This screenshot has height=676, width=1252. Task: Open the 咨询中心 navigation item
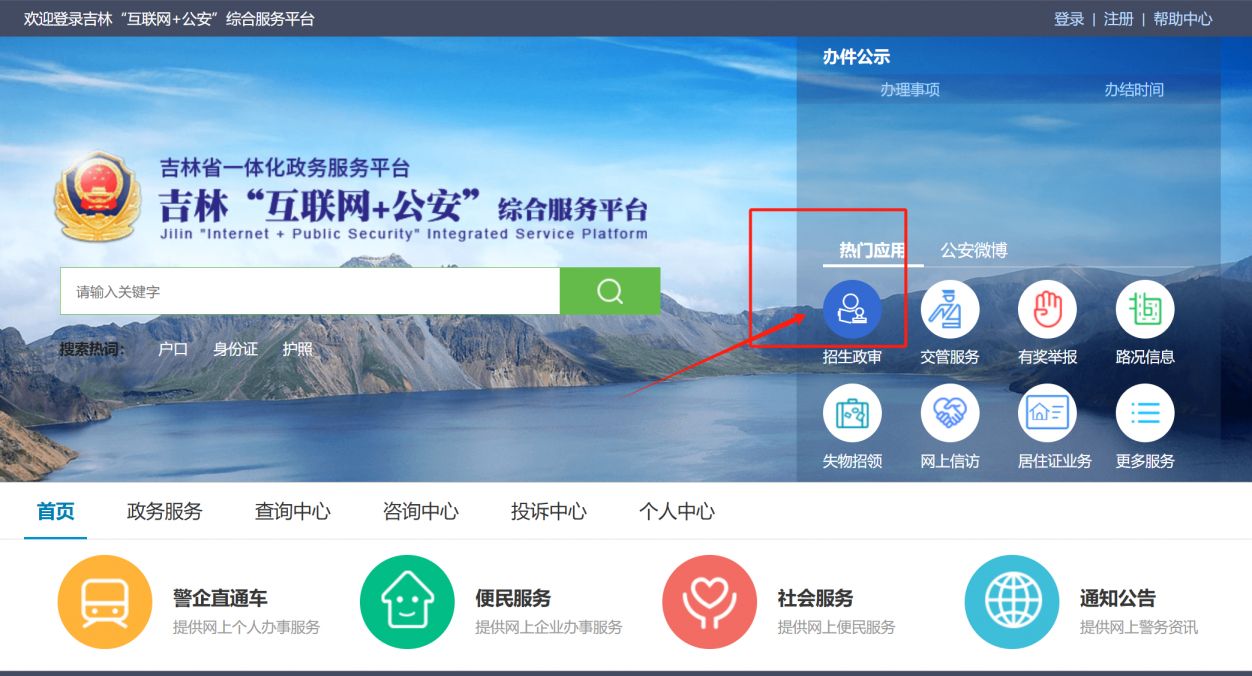click(x=421, y=511)
